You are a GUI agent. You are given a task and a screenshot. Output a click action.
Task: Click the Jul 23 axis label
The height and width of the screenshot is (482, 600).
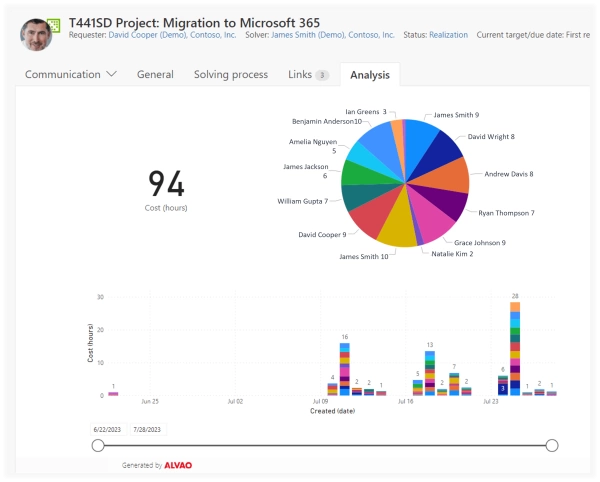click(491, 401)
